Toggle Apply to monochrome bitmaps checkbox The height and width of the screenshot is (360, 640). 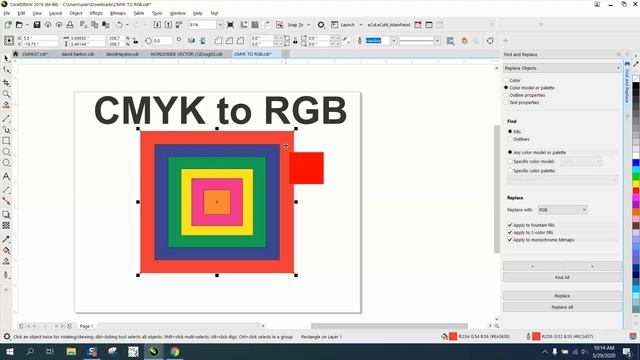(x=541, y=240)
